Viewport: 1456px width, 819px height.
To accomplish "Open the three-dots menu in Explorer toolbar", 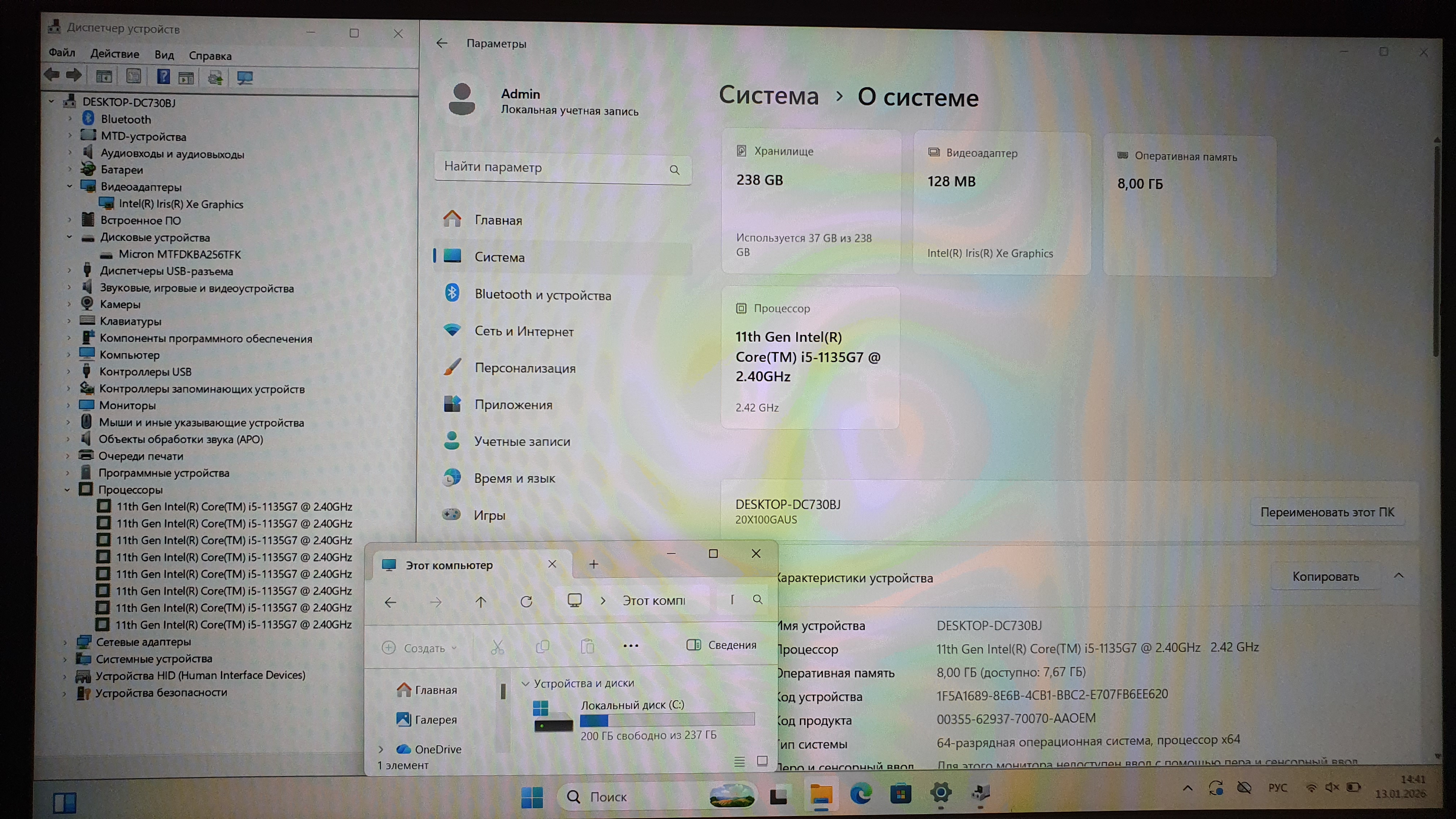I will [631, 645].
